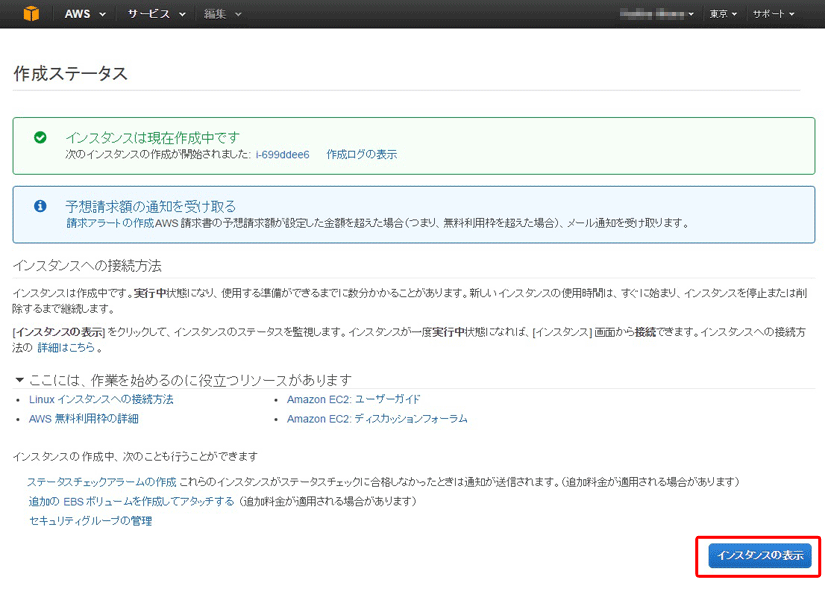Viewport: 825px width, 595px height.
Task: Open the 東京 region selector
Action: (723, 14)
